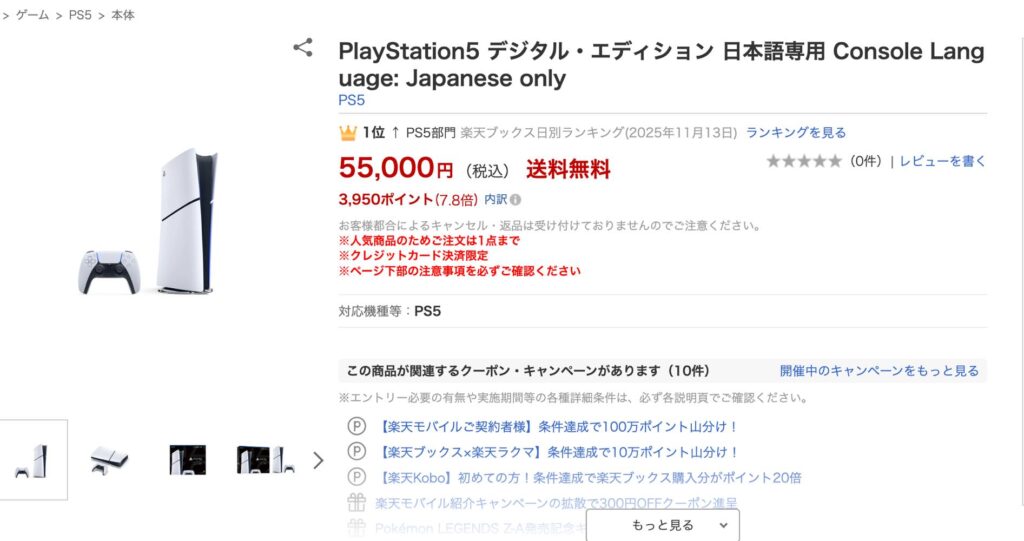Click the gift icon beside 楽天モバイル紹介キャンペーン

[x=357, y=503]
